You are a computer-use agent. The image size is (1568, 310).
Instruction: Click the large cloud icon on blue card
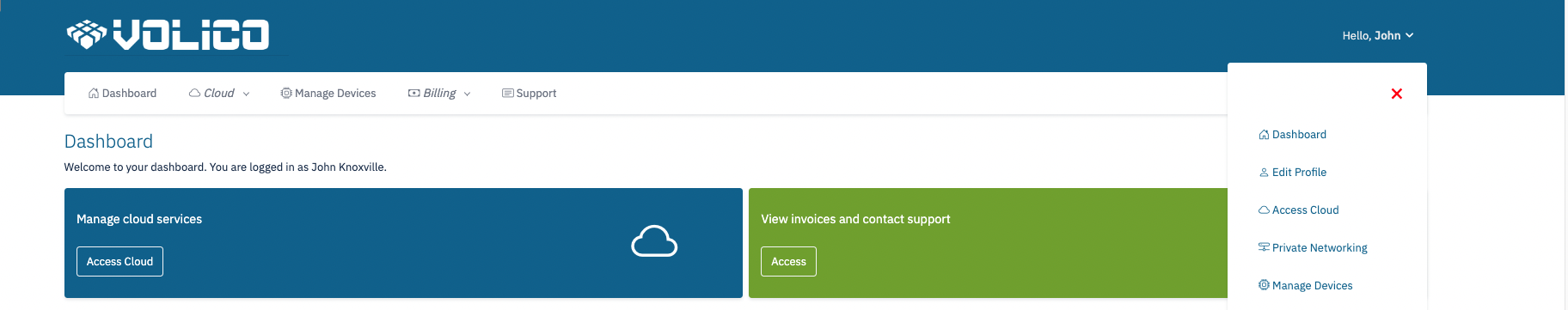click(654, 241)
